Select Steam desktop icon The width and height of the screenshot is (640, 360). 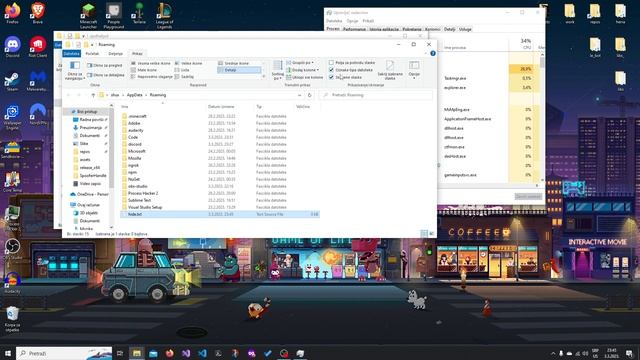(12, 82)
